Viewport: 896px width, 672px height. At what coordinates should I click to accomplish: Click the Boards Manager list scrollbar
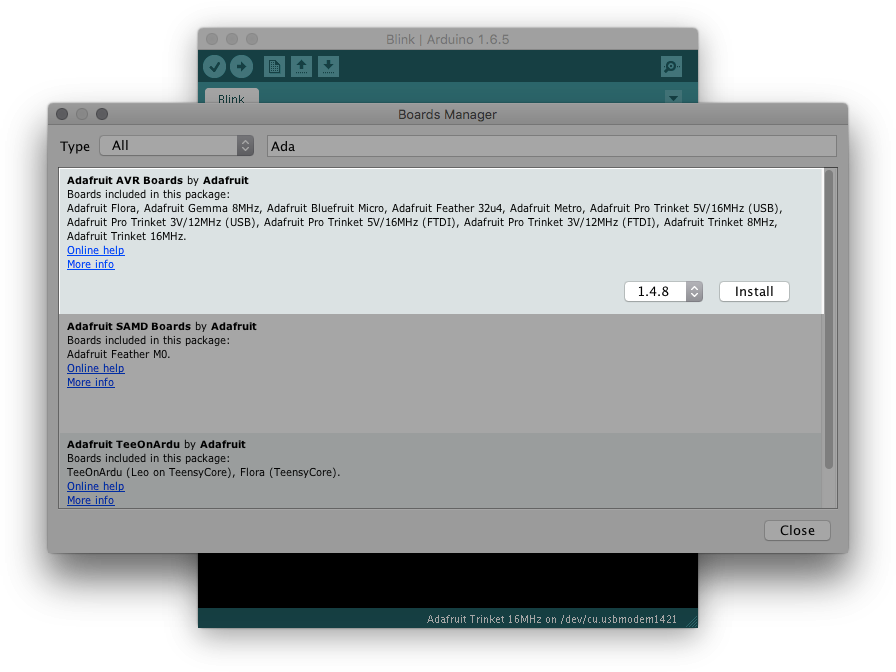coord(829,319)
